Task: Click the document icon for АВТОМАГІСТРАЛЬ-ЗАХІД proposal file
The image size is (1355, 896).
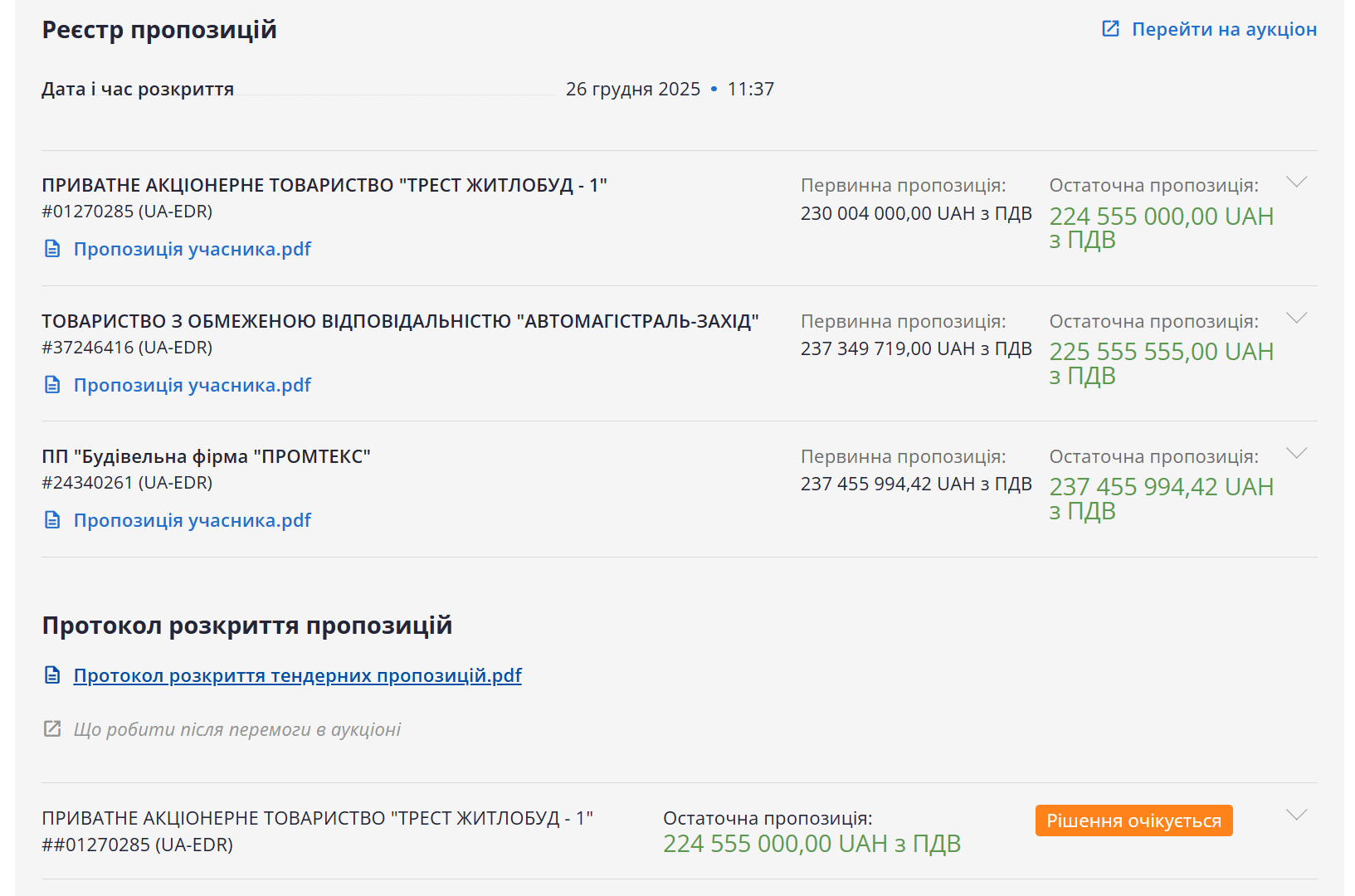Action: click(x=52, y=385)
